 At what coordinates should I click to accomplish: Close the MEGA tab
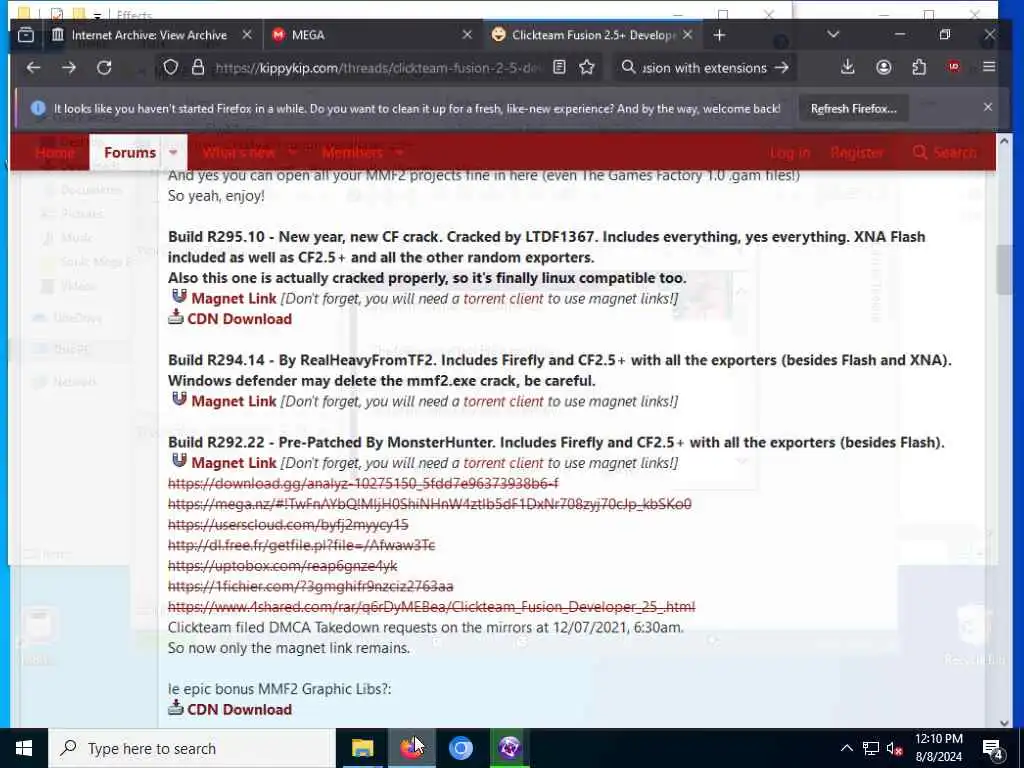(x=467, y=35)
